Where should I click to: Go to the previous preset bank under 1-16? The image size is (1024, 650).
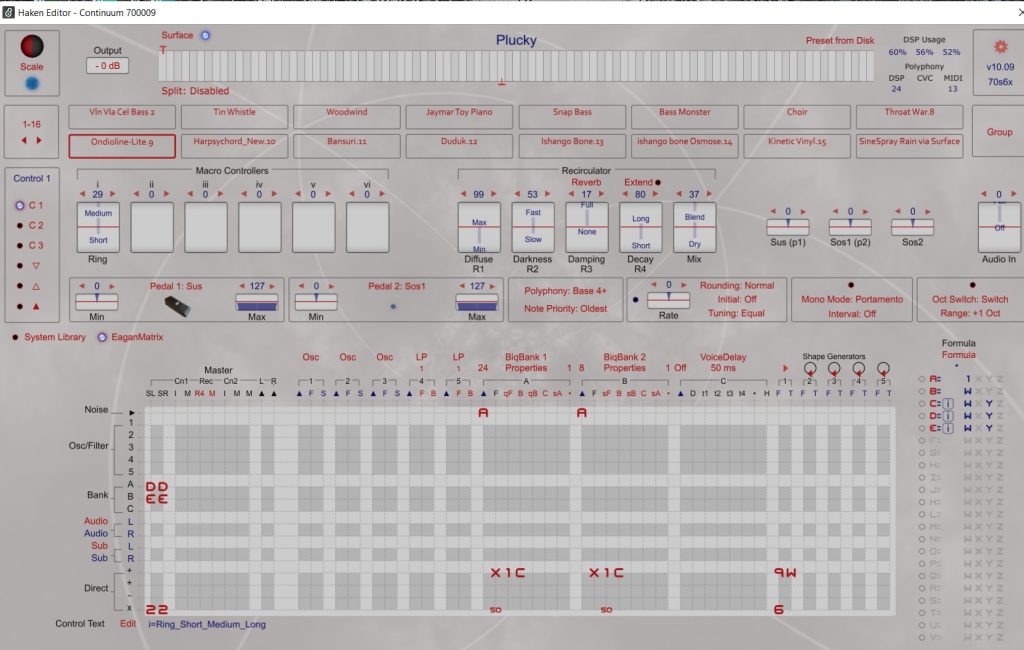pos(24,140)
